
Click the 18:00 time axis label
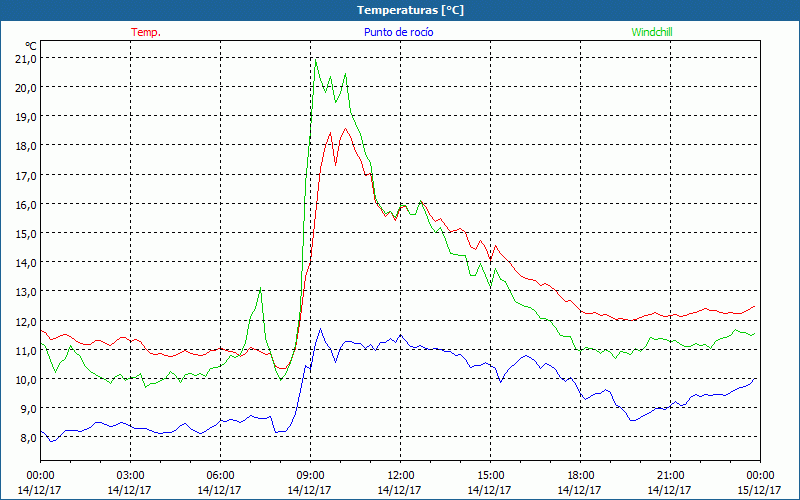pos(580,476)
